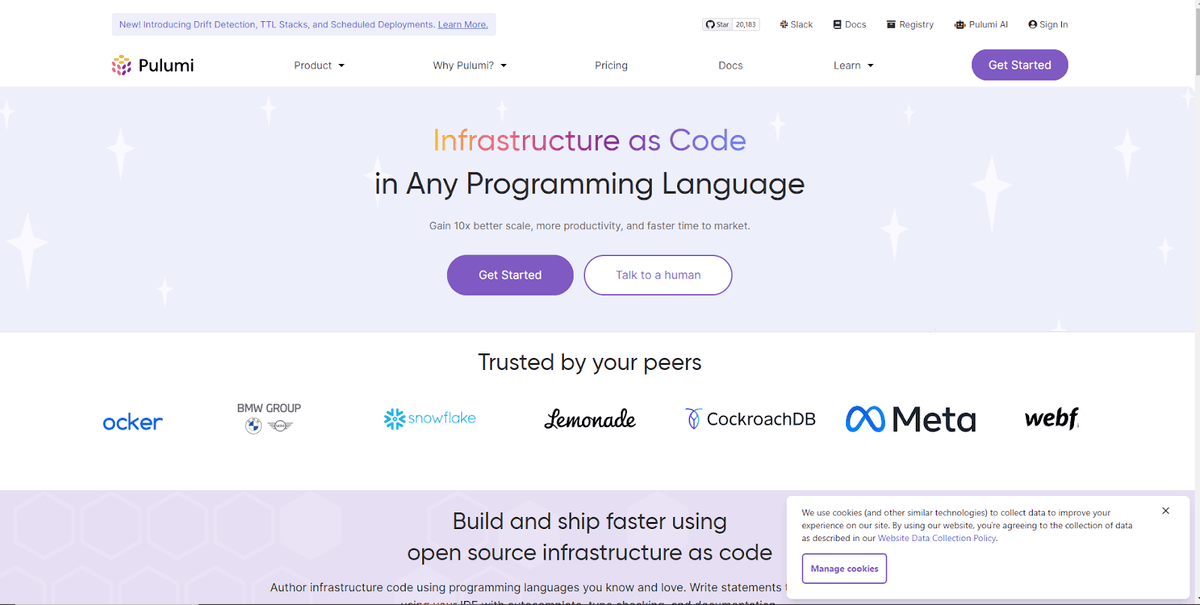Expand the Product dropdown menu

point(319,65)
